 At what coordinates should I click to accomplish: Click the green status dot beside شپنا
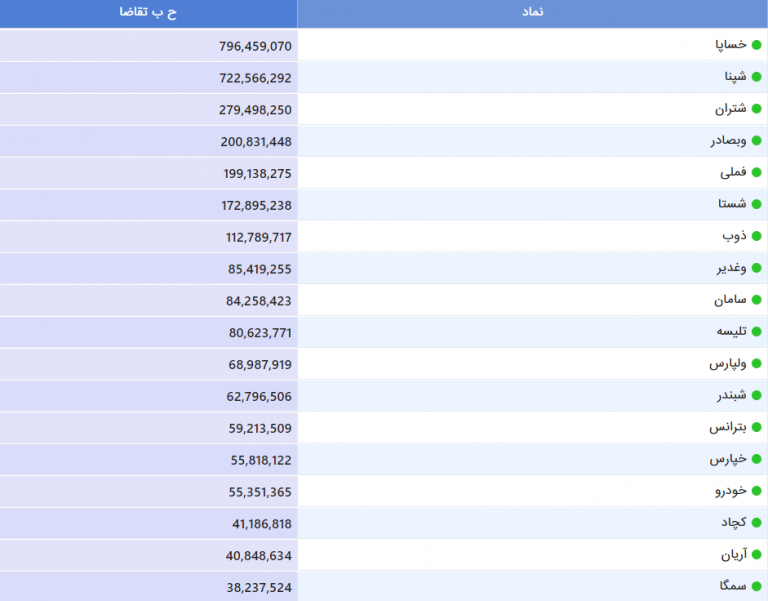pos(756,77)
